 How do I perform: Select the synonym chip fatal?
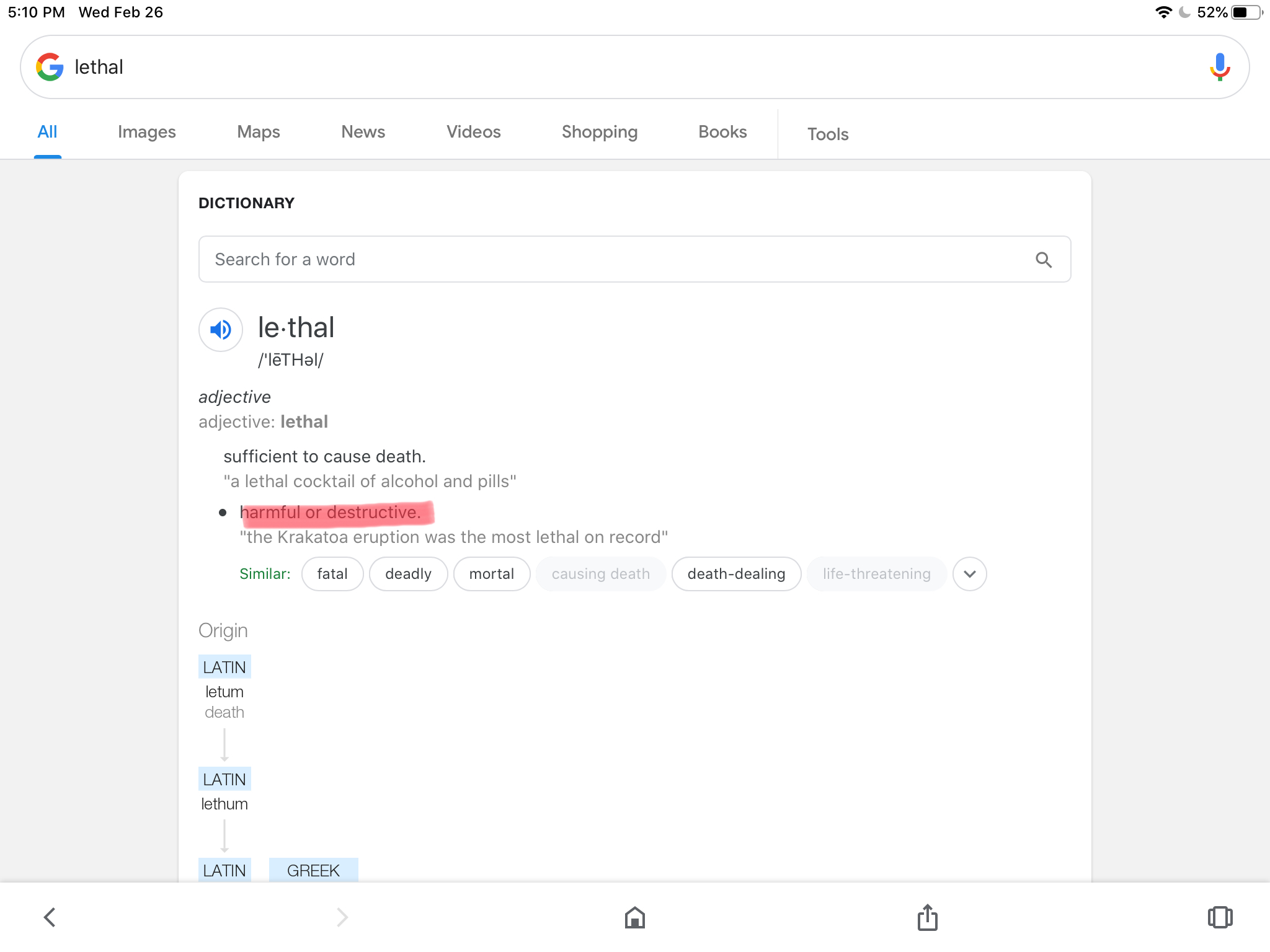(332, 574)
